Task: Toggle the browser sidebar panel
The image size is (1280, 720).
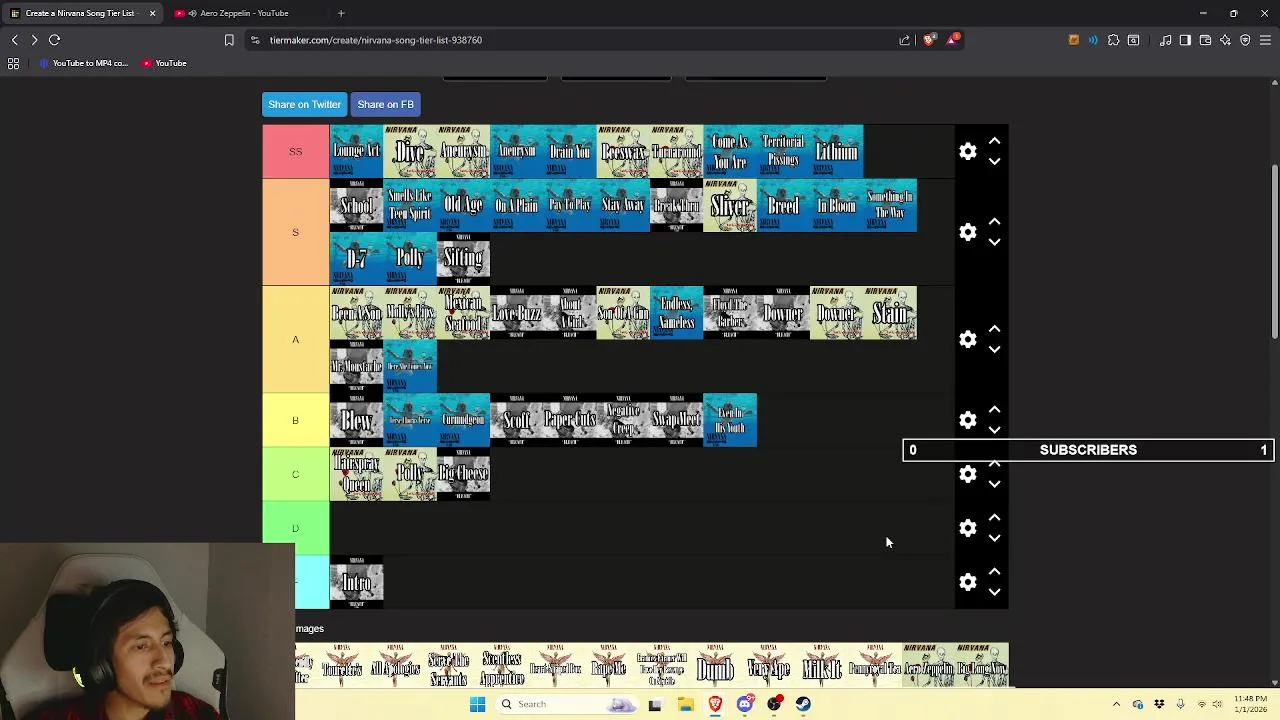Action: point(1185,40)
